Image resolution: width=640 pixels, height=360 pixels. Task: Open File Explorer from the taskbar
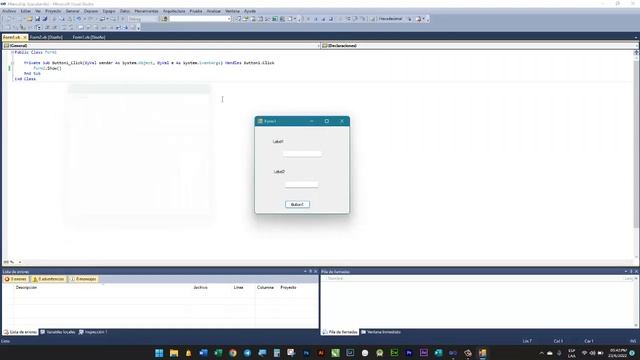[x=174, y=353]
